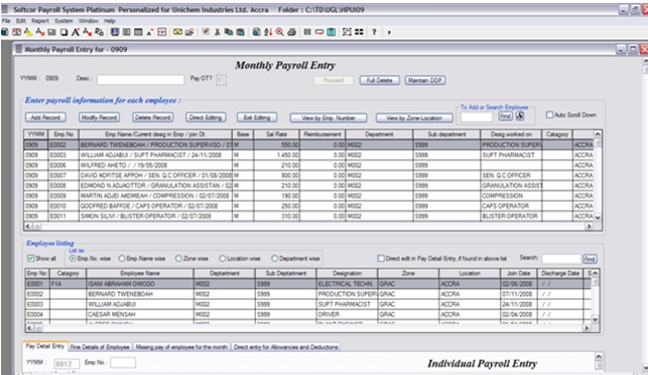
Task: Select the WILLIAM ADJABUI / SUPT PHARMACIST payroll row
Action: click(308, 155)
